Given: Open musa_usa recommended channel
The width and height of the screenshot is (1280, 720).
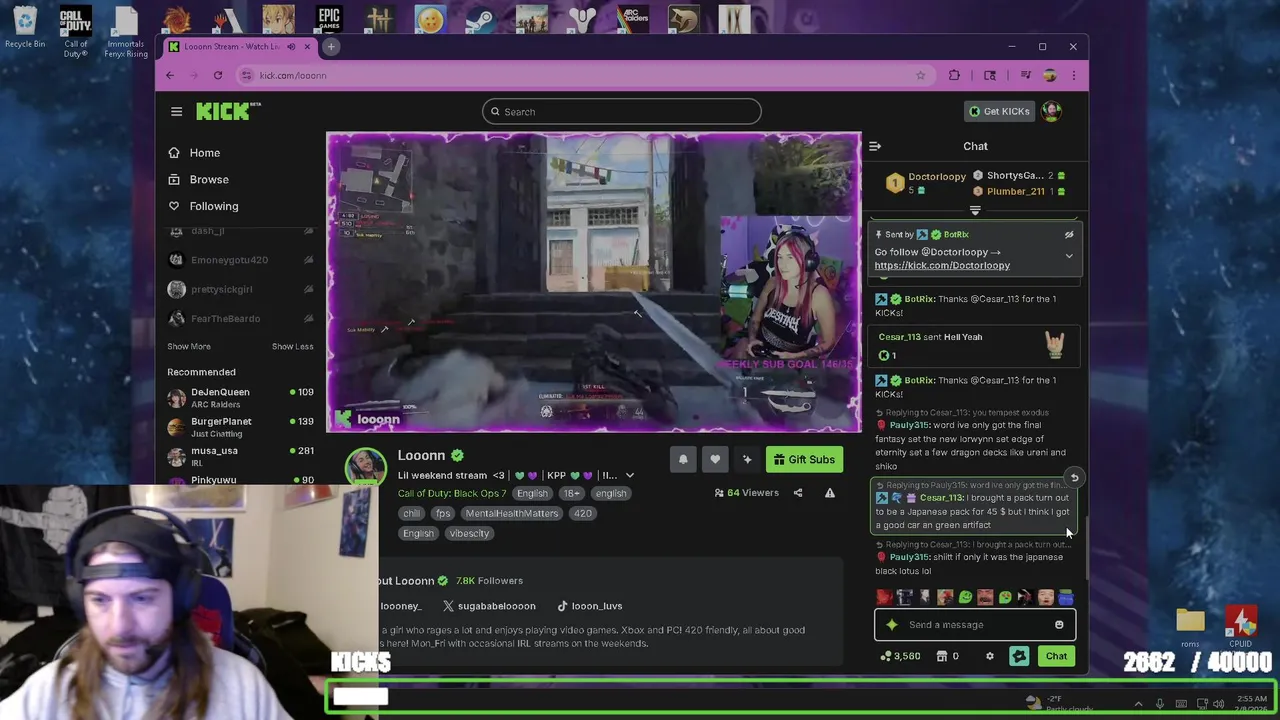Looking at the screenshot, I should (240, 456).
